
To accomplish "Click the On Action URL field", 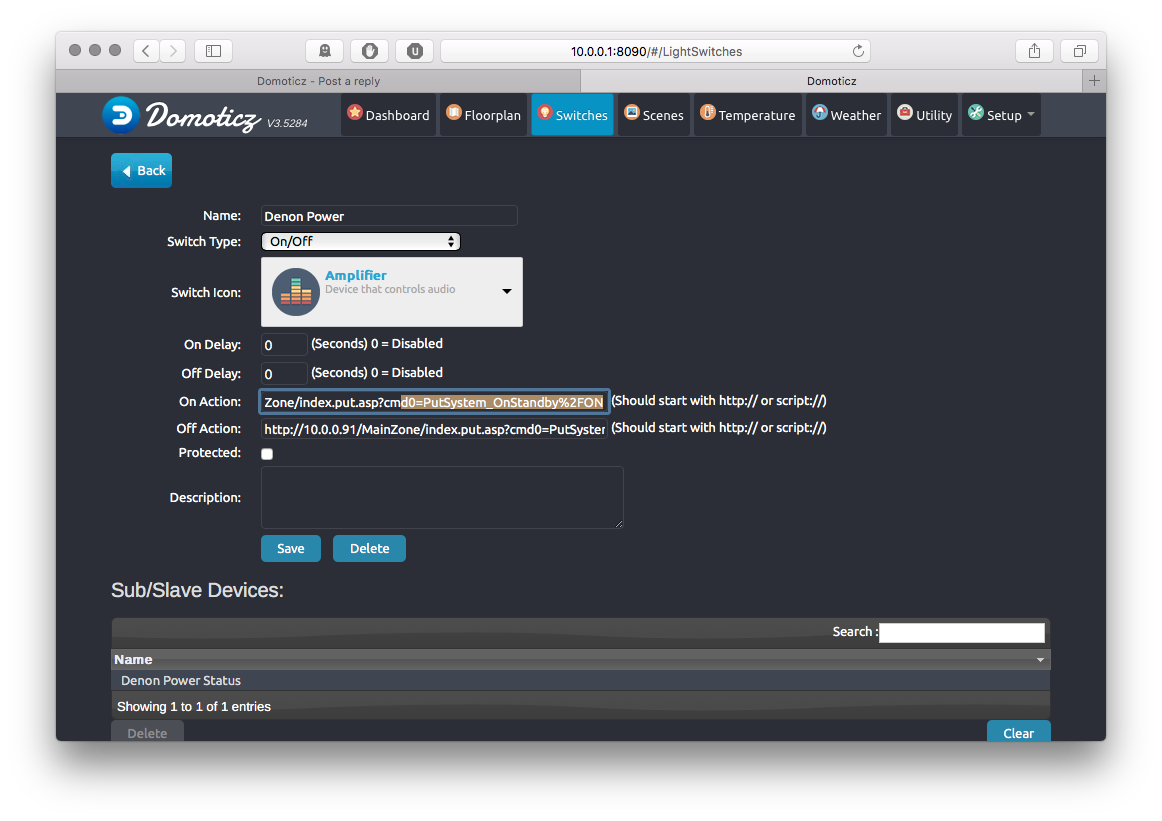I will point(434,402).
